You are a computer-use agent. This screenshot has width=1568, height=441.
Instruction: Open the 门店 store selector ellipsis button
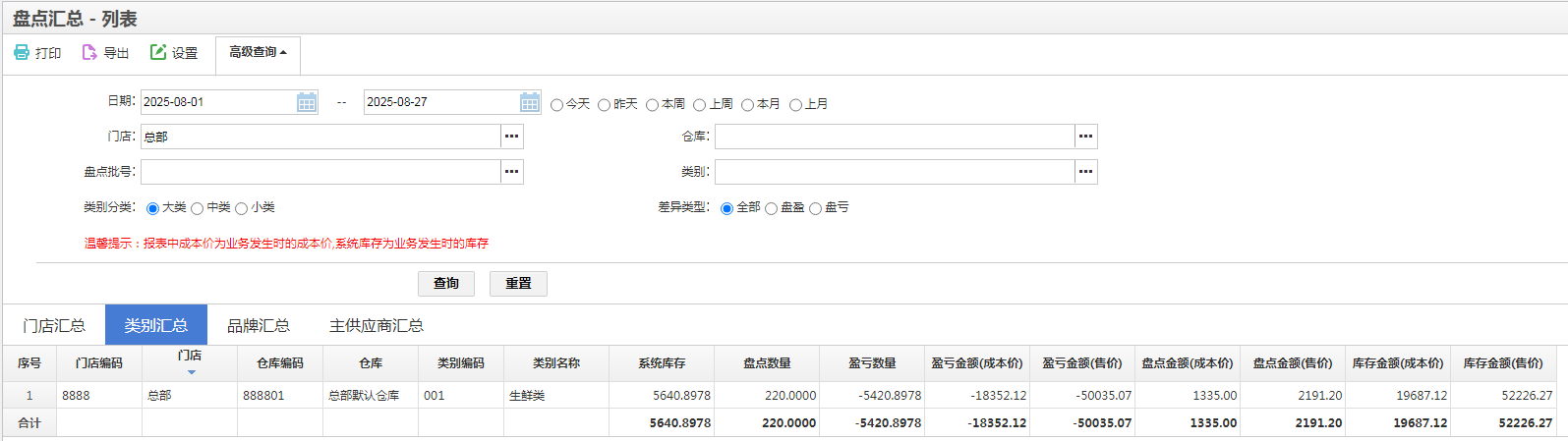coord(511,137)
